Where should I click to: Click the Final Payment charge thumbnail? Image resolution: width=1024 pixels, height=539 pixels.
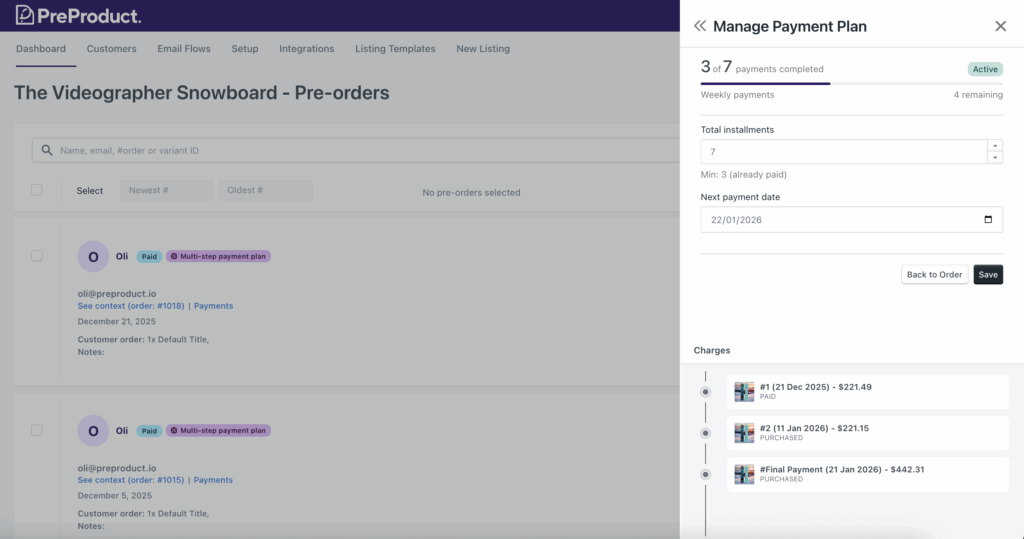point(744,474)
